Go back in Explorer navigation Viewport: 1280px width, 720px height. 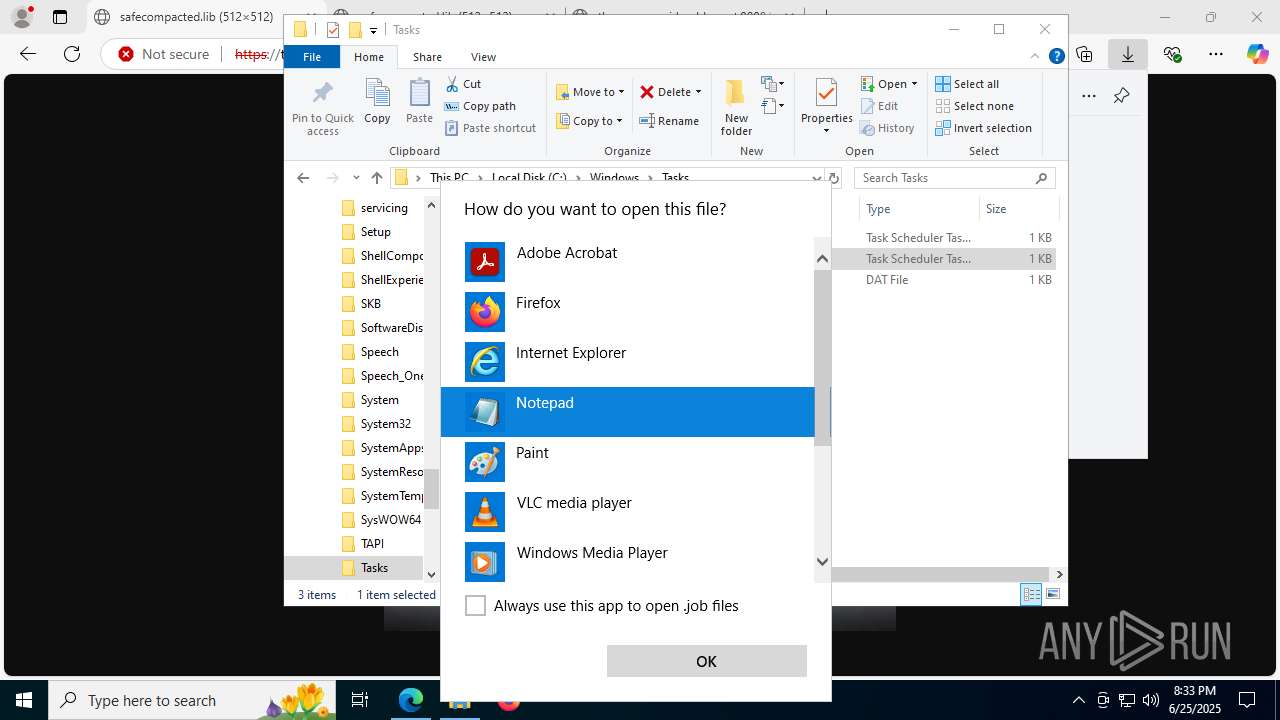tap(303, 178)
